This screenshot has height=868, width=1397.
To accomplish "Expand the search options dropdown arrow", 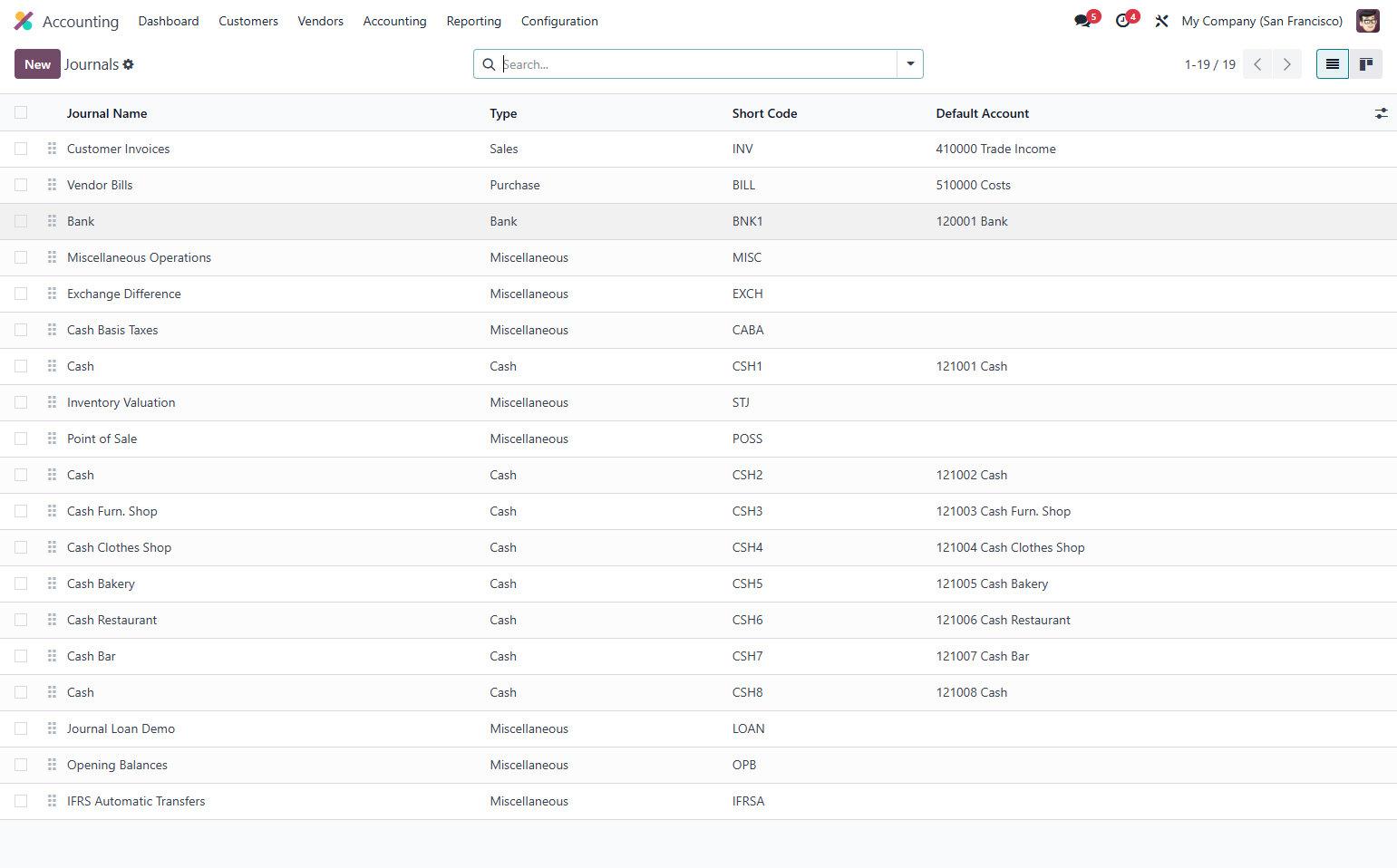I will click(910, 64).
